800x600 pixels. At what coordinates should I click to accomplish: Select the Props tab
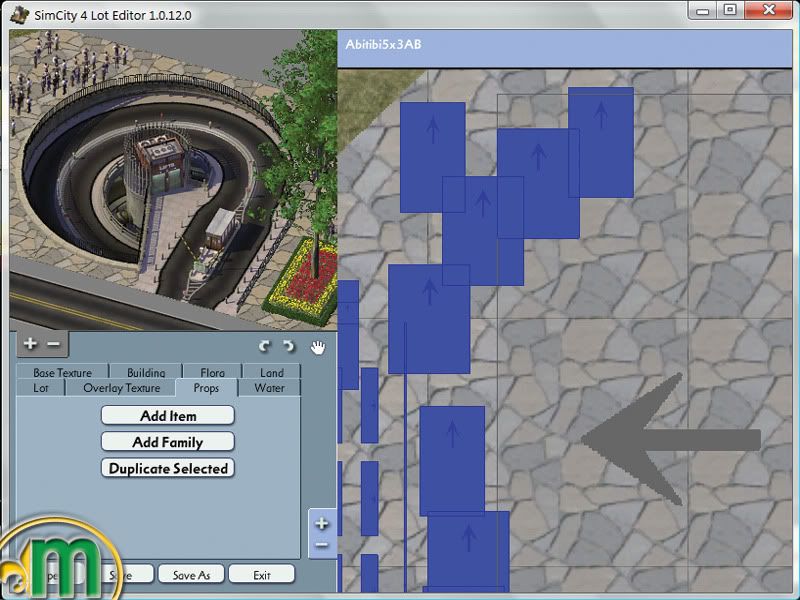click(x=206, y=388)
